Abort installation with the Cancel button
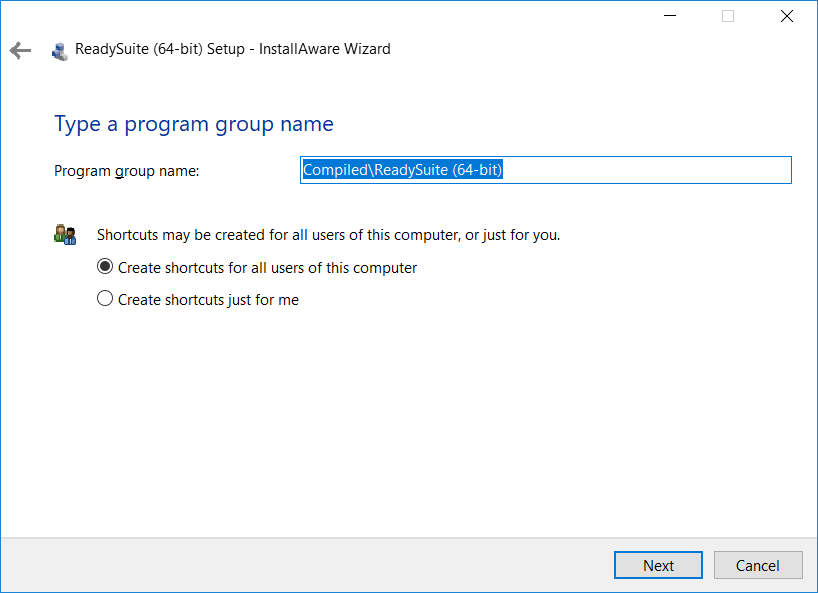This screenshot has width=818, height=593. coord(758,565)
